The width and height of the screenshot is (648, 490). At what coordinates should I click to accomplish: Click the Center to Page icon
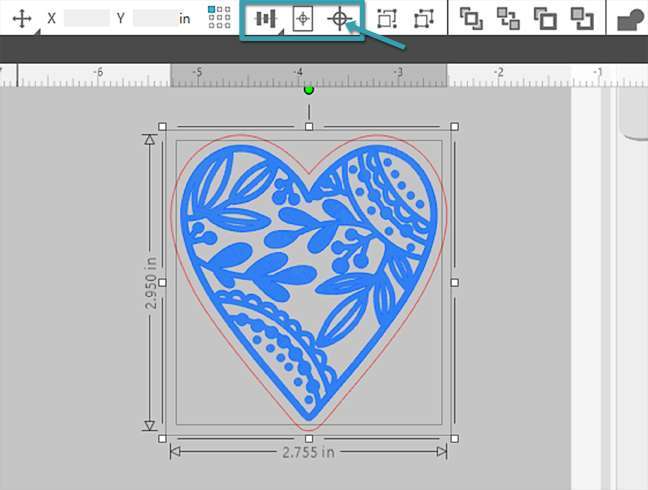[303, 19]
